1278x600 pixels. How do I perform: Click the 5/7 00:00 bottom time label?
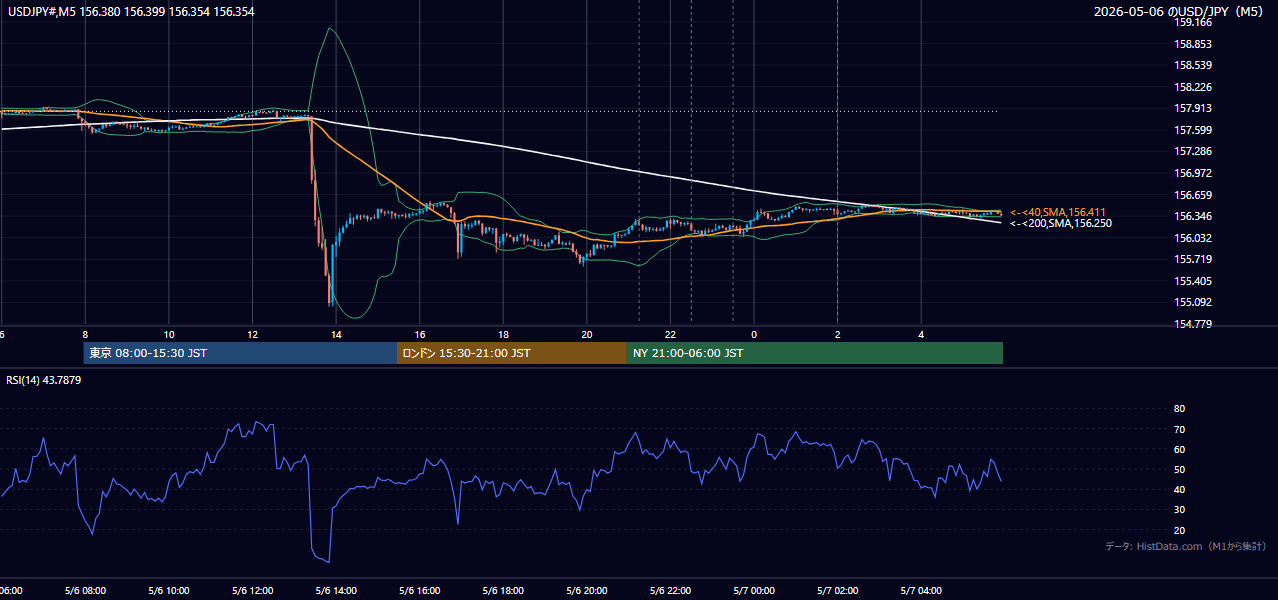click(x=754, y=591)
